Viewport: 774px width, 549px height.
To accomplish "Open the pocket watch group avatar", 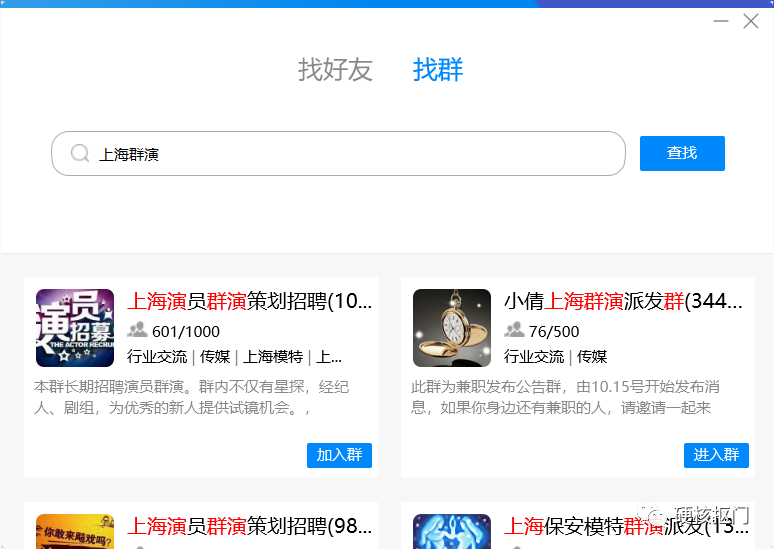I will pos(452,328).
